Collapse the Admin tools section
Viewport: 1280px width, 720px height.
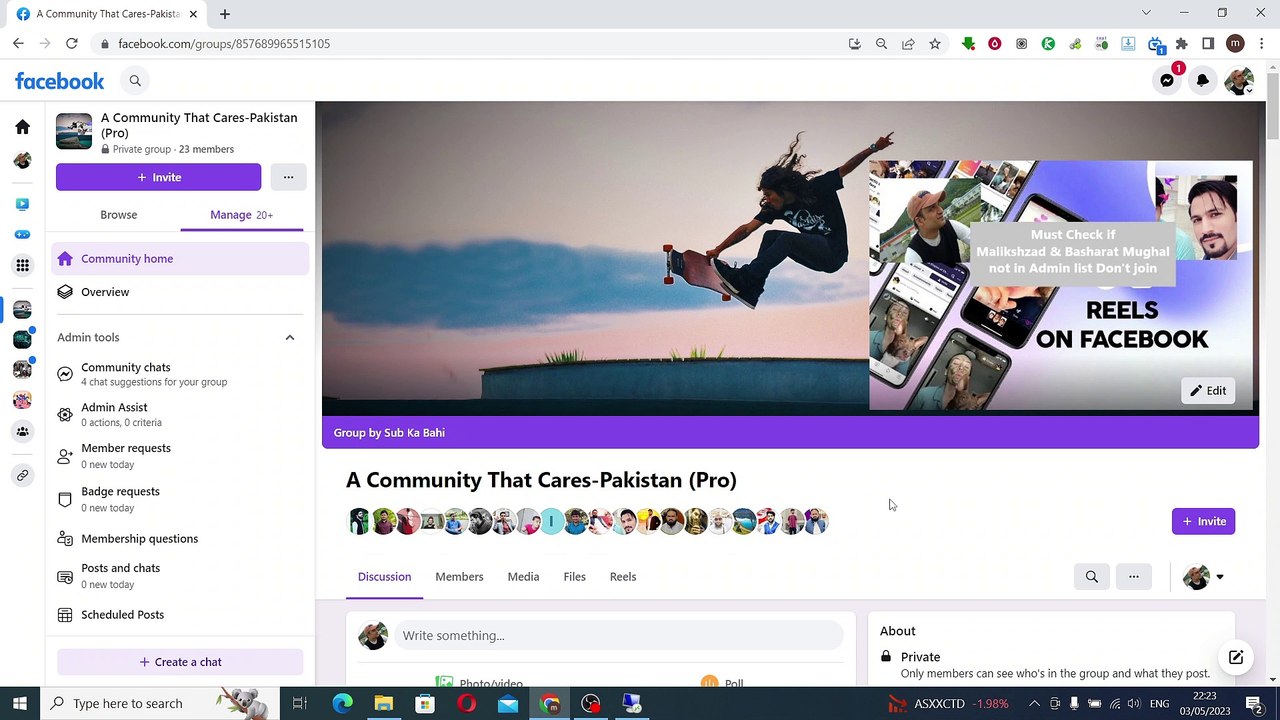click(x=290, y=338)
